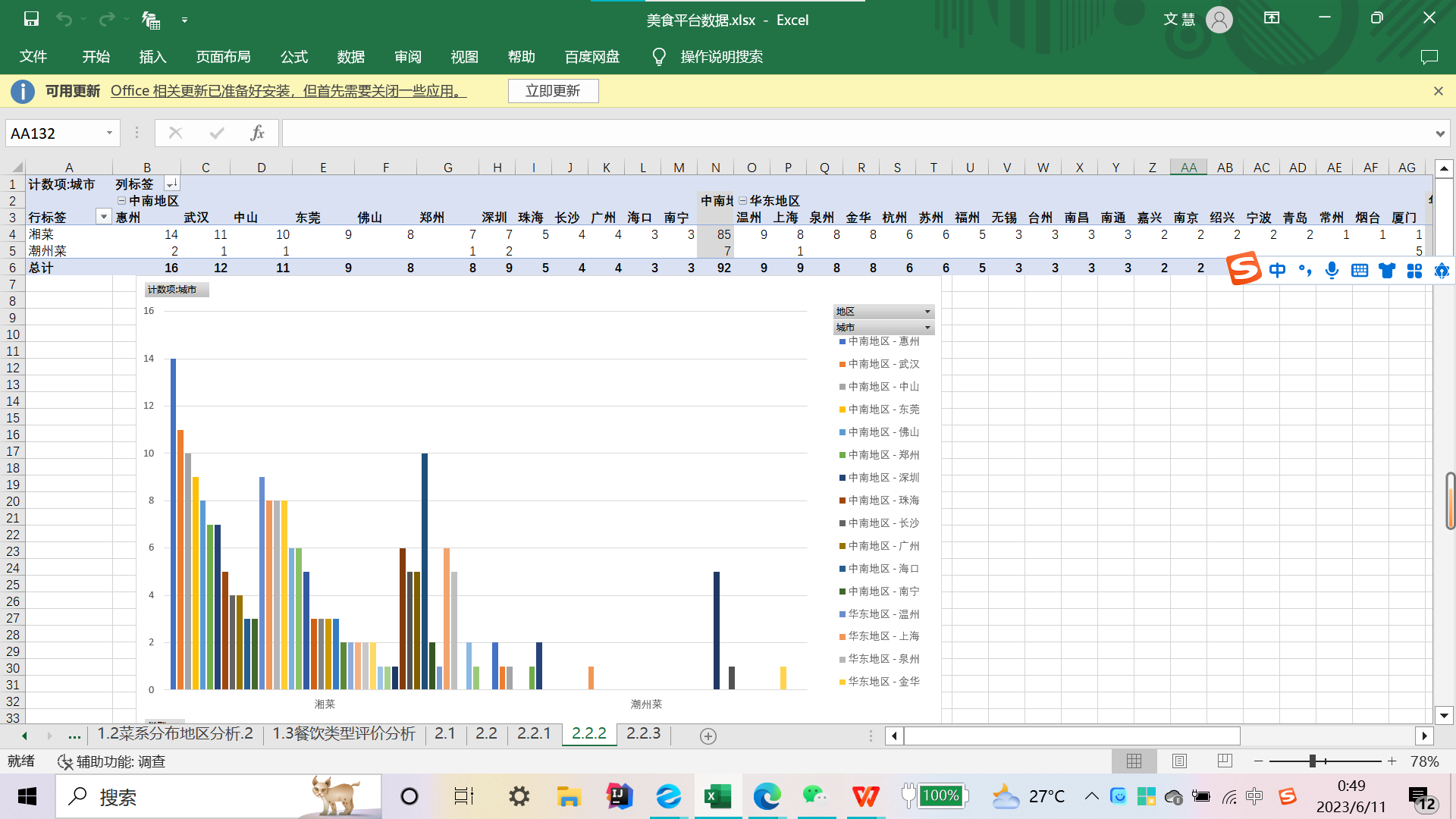Open the 地区 chart field dropdown

927,312
